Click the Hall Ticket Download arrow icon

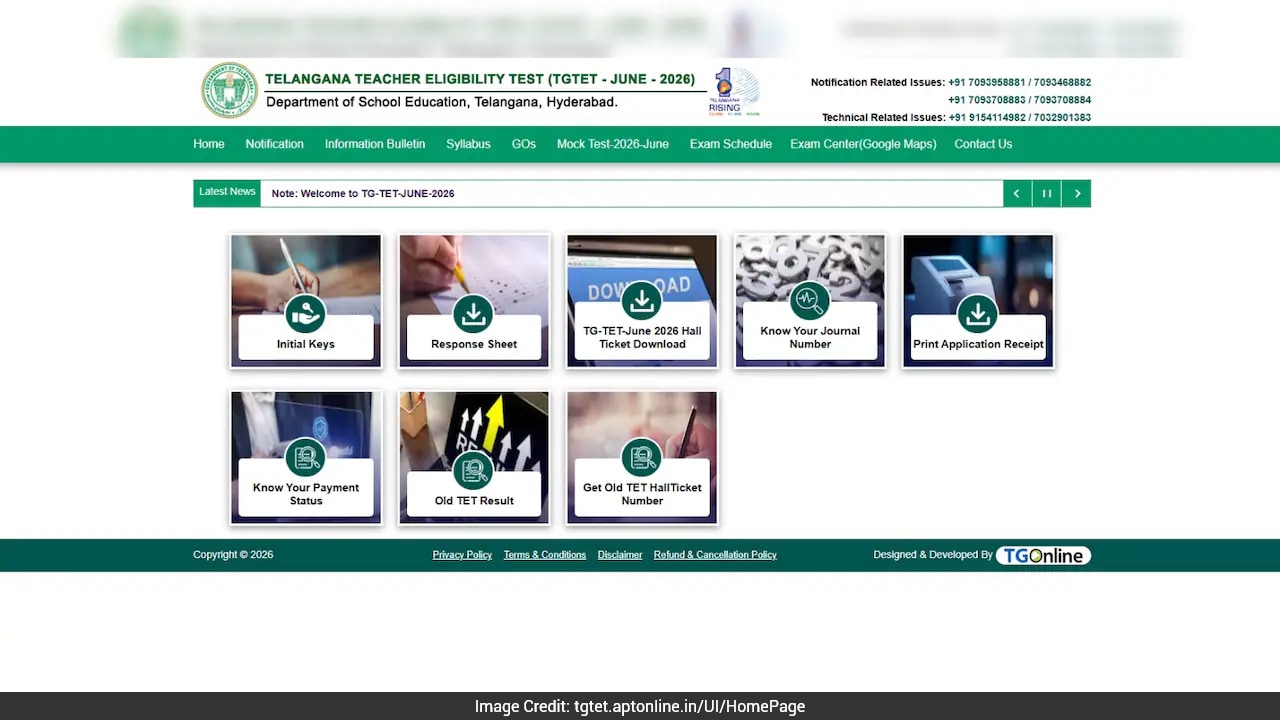pyautogui.click(x=642, y=301)
